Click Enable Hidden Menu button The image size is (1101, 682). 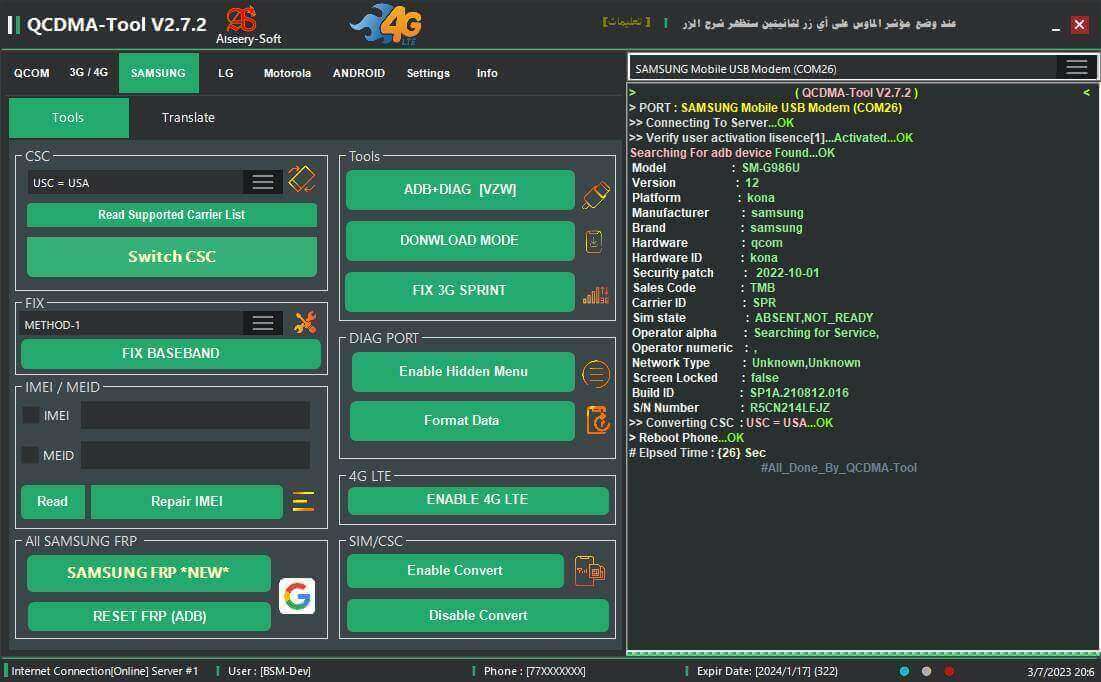pos(463,372)
